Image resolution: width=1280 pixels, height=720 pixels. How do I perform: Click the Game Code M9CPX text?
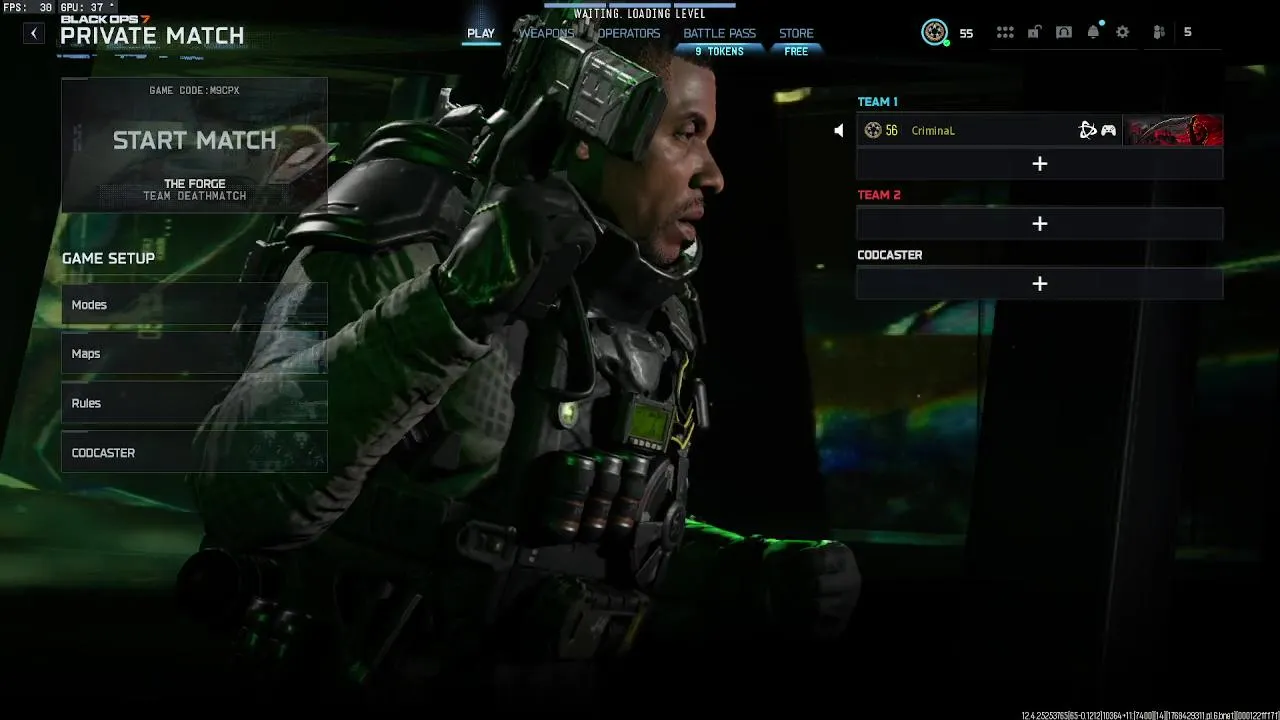tap(194, 90)
